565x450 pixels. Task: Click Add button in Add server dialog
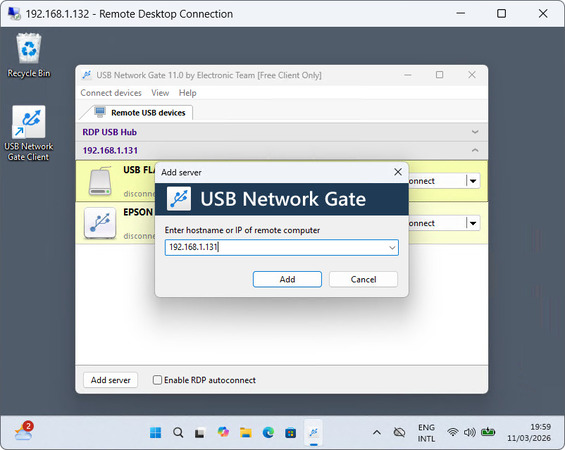click(x=287, y=279)
